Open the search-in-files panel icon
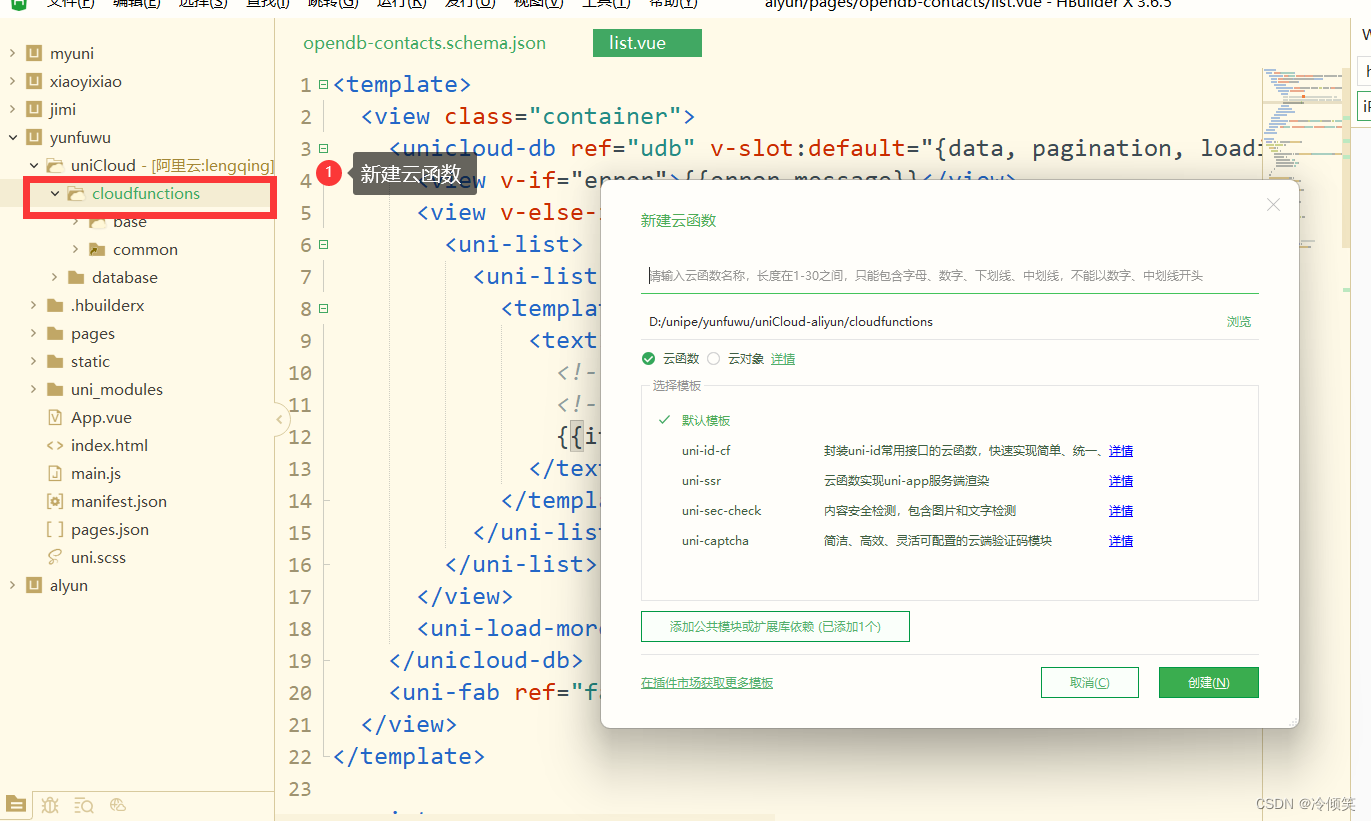 tap(84, 804)
